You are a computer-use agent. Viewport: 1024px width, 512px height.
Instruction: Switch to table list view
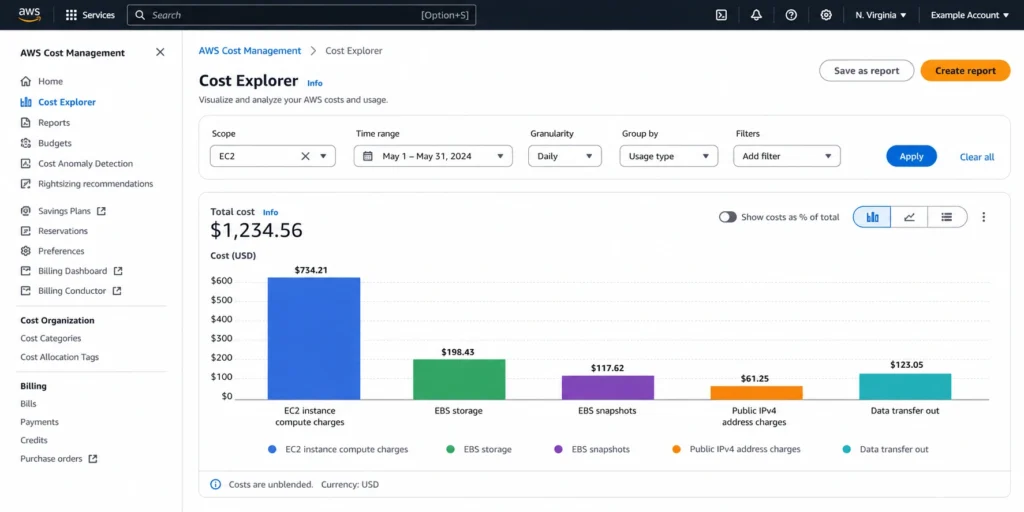(x=947, y=217)
